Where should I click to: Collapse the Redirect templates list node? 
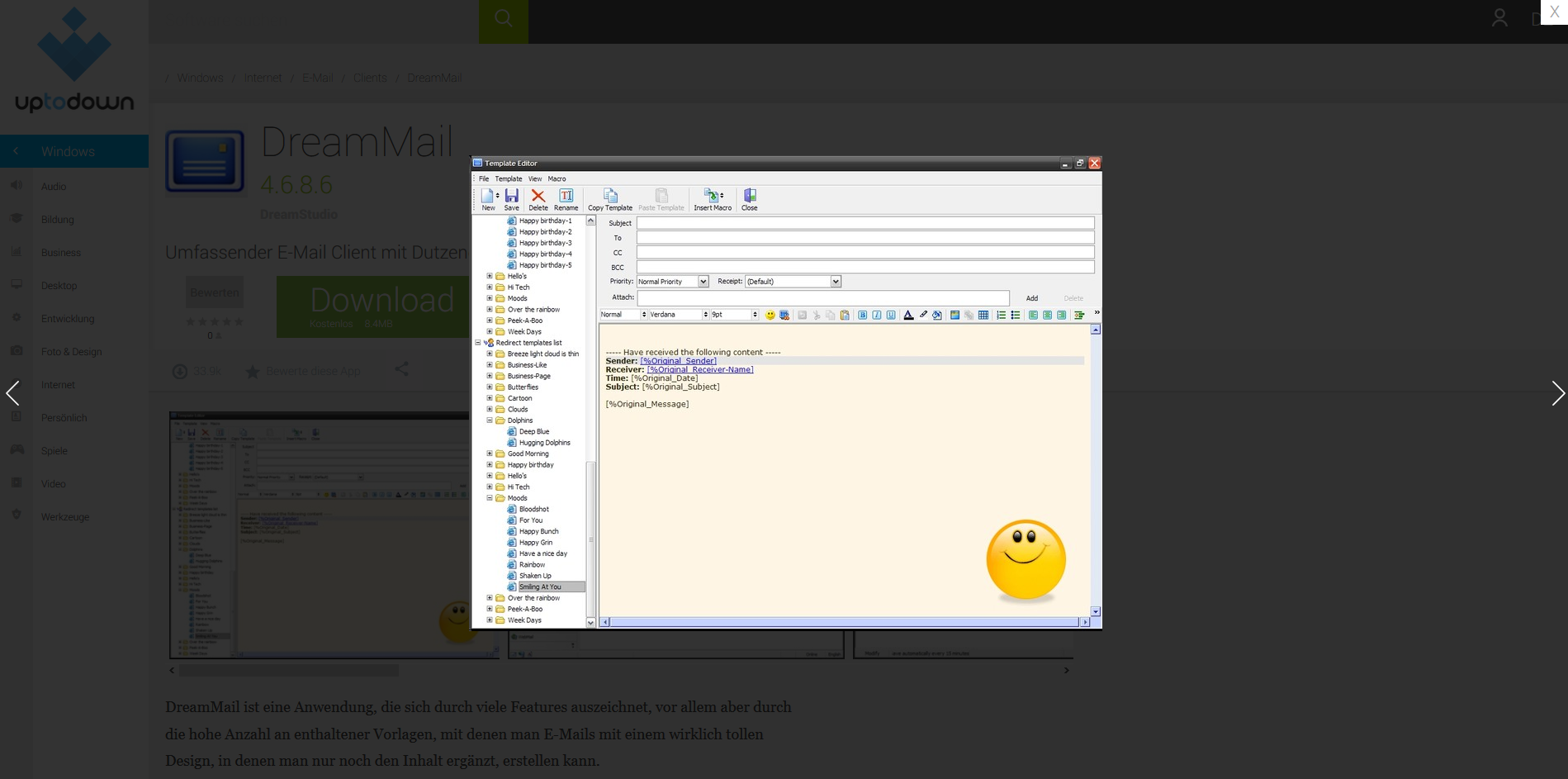click(478, 343)
